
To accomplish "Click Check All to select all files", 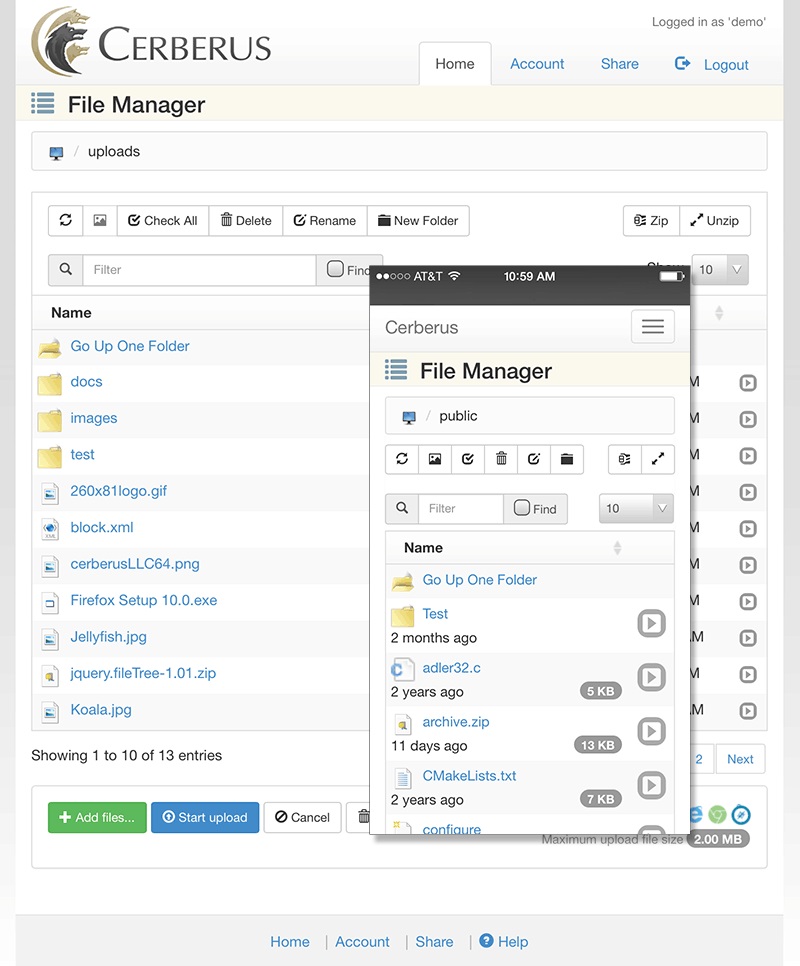I will 162,221.
